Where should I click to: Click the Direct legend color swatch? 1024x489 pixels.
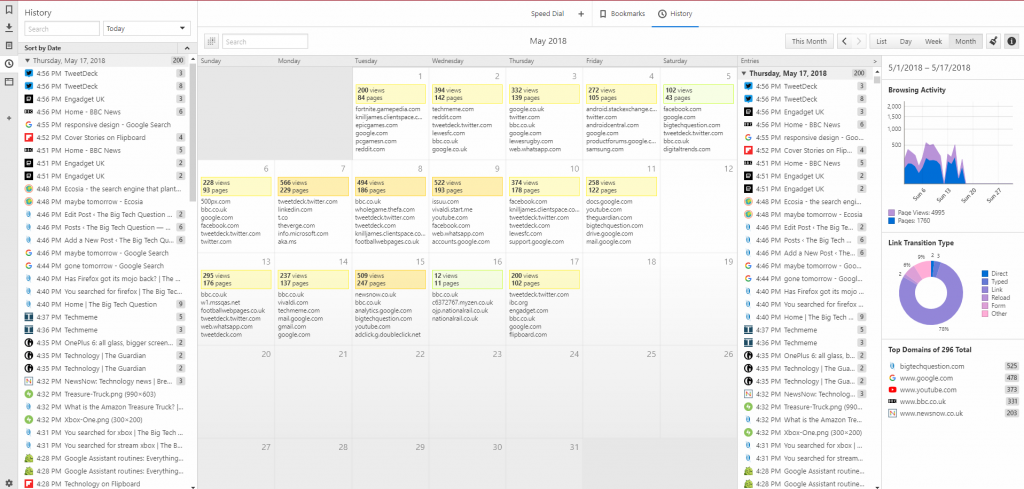[985, 274]
